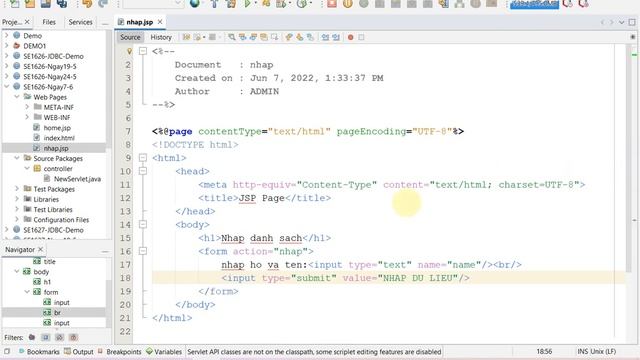The image size is (640, 360).
Task: Show the opened documents list dropdown
Action: tap(621, 22)
